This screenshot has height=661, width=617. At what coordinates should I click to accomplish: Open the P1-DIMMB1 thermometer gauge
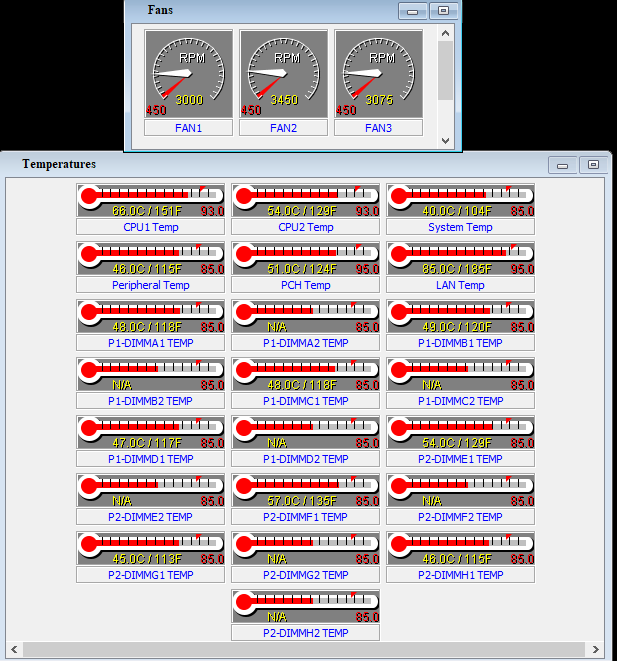click(x=460, y=317)
